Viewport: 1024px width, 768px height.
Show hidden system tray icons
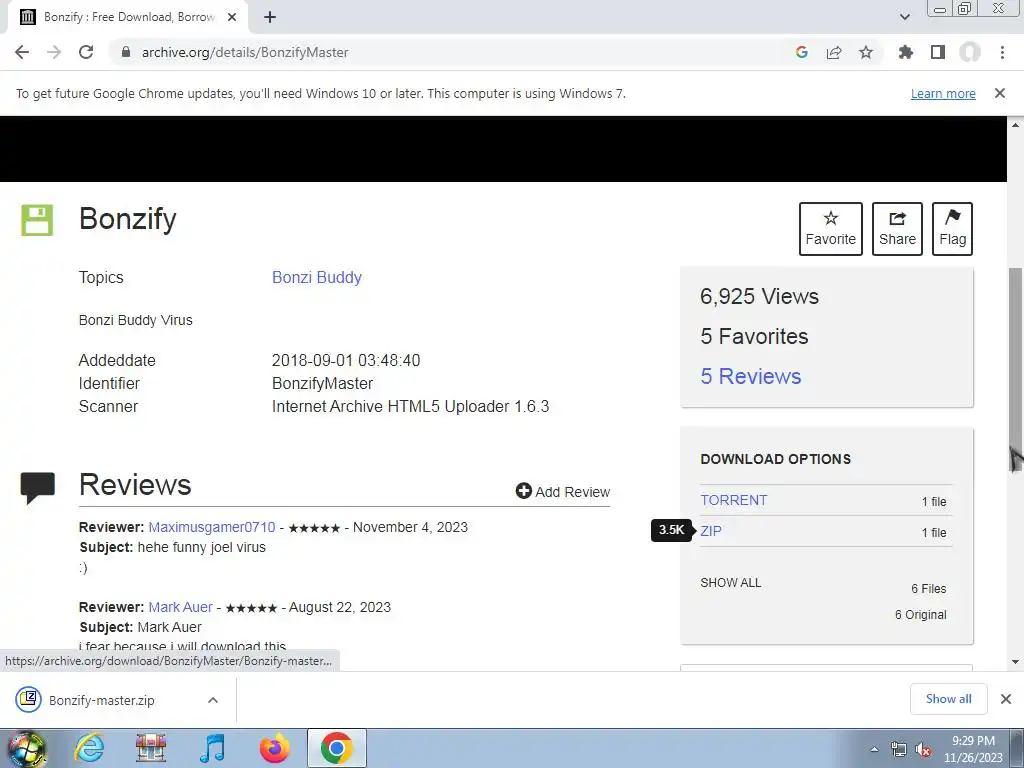click(x=874, y=749)
